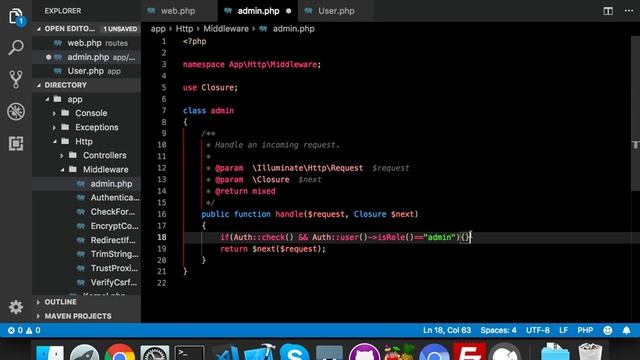Select web.php in Open Editors
Screen dimensions: 640x360
pyautogui.click(x=87, y=43)
